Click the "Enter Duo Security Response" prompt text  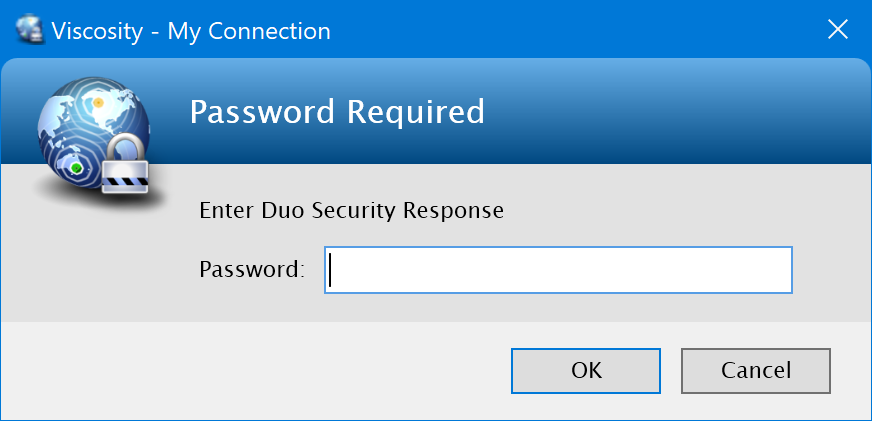click(351, 211)
